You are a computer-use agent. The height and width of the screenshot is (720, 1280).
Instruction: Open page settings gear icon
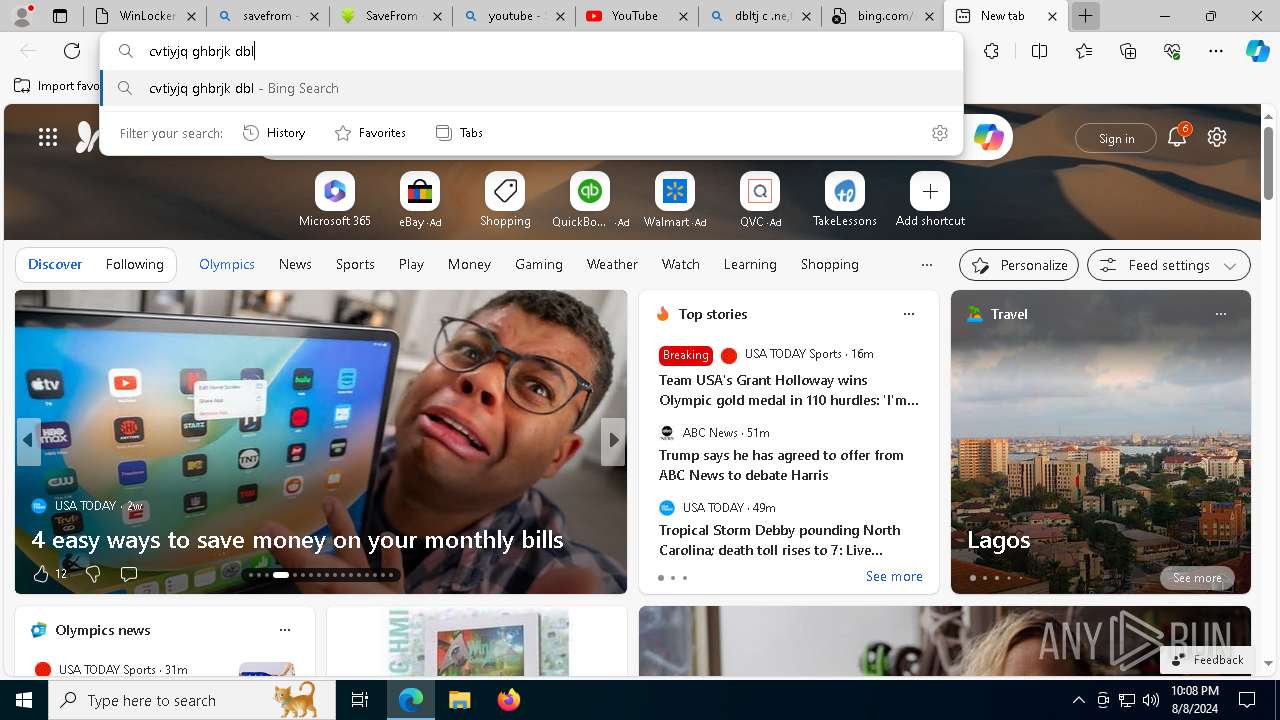pos(1217,138)
